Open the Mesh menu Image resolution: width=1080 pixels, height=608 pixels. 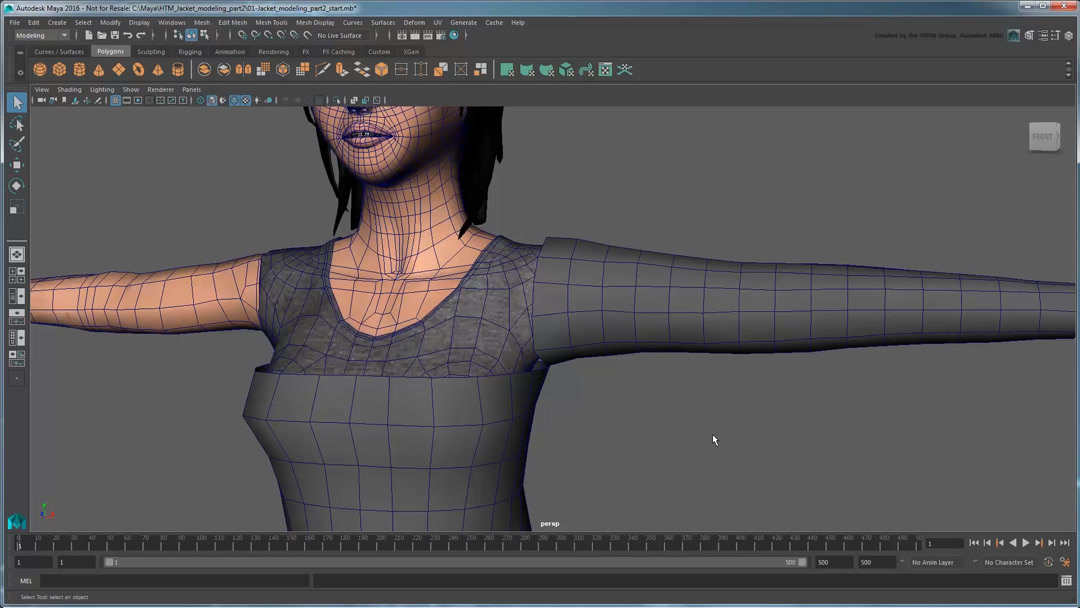click(x=202, y=22)
